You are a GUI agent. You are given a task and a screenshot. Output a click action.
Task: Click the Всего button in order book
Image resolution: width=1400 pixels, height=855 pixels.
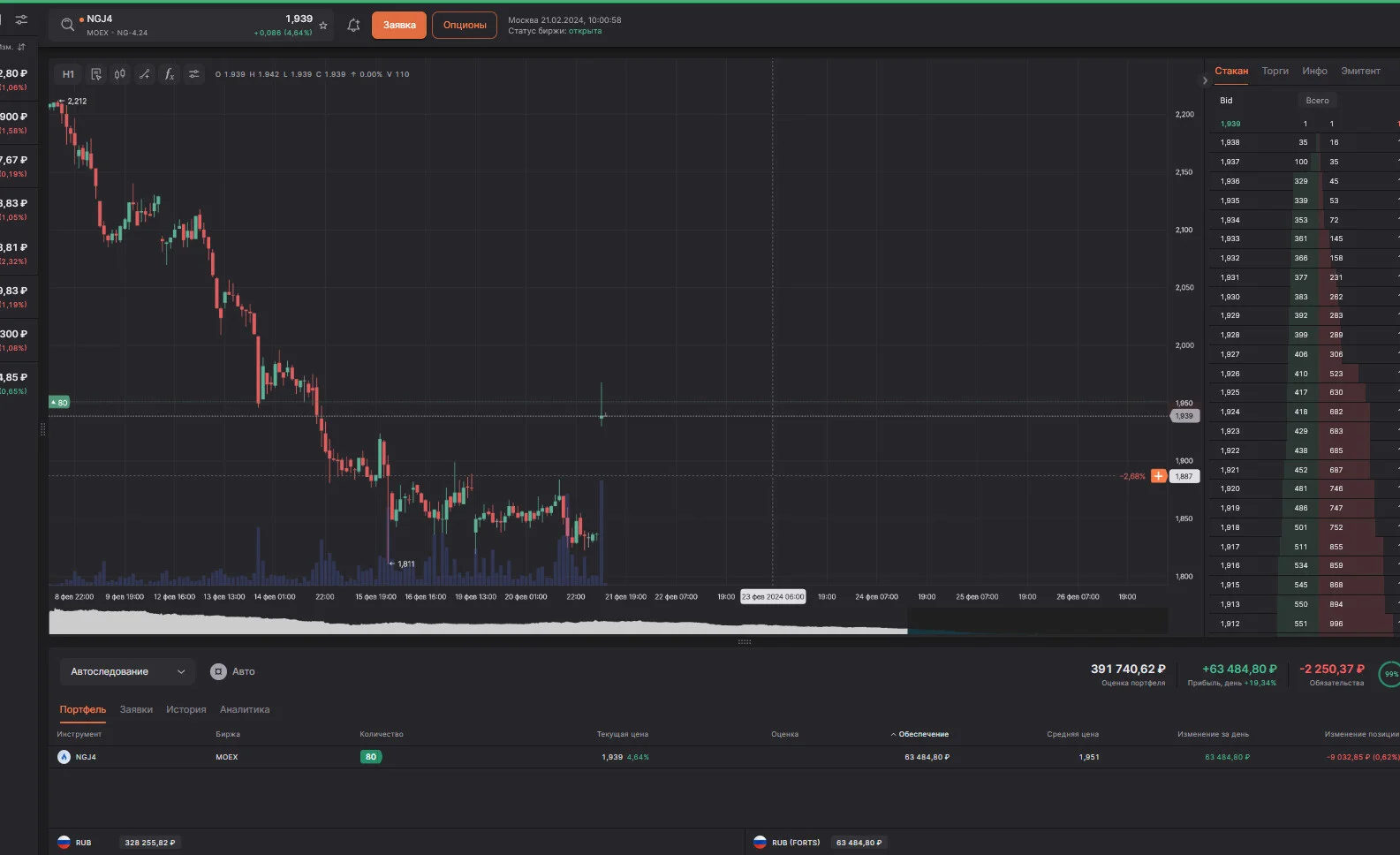[1317, 101]
